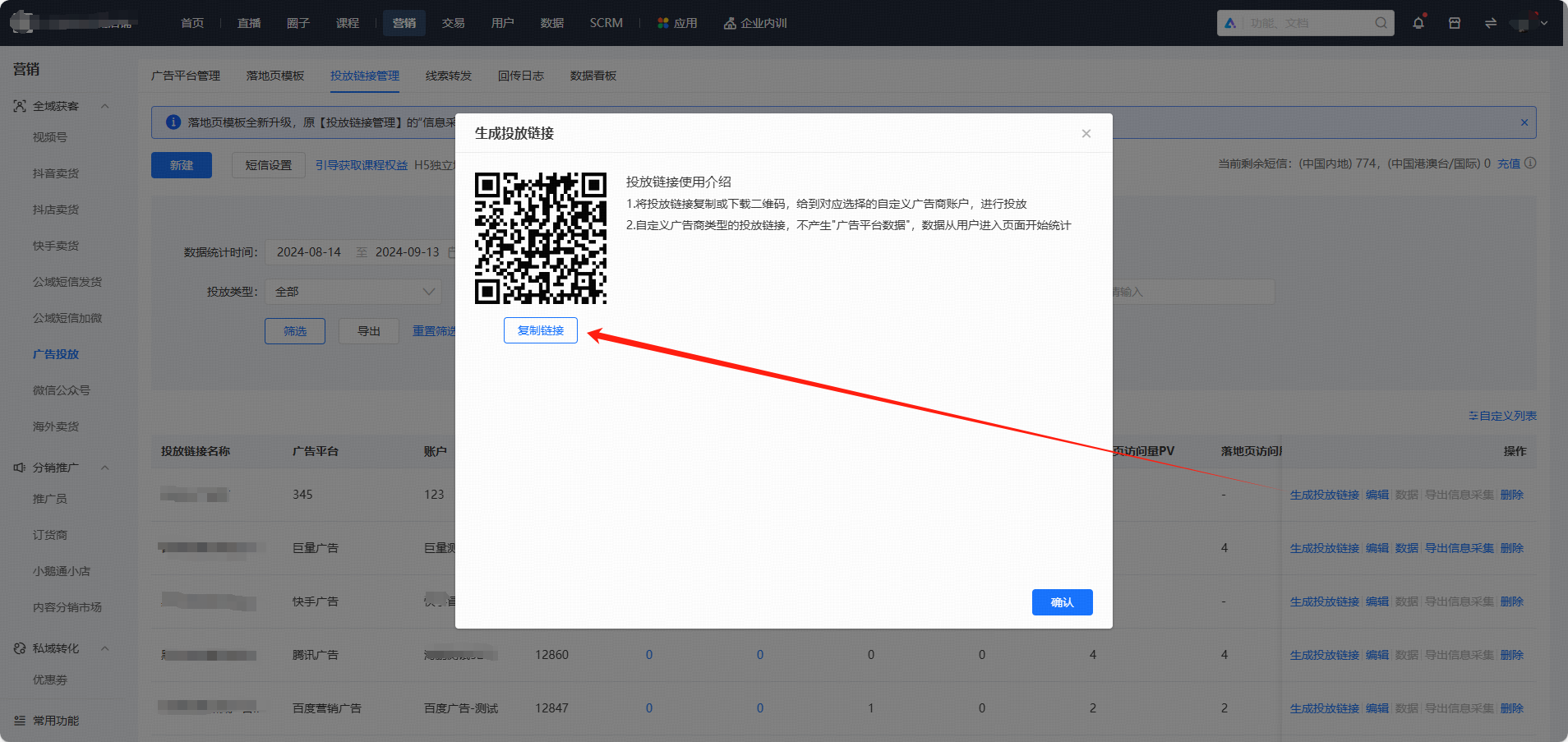Screen dimensions: 1568x742
Task: Click the search magnifier icon
Action: click(x=1381, y=23)
